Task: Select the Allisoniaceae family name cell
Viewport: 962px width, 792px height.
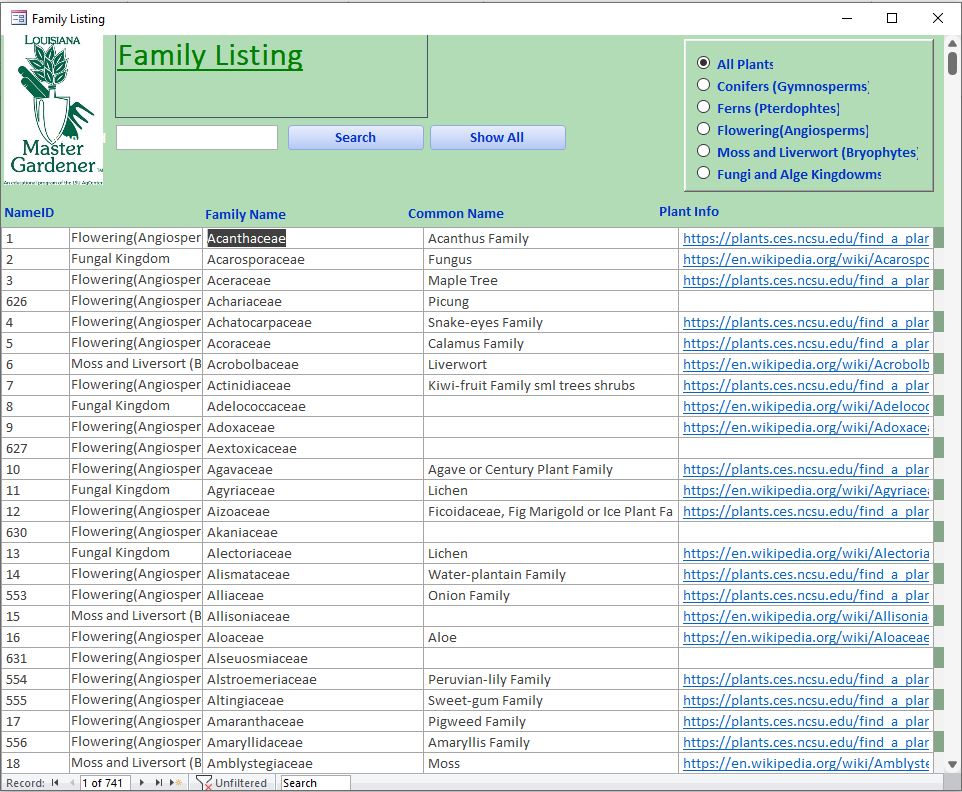Action: point(312,616)
